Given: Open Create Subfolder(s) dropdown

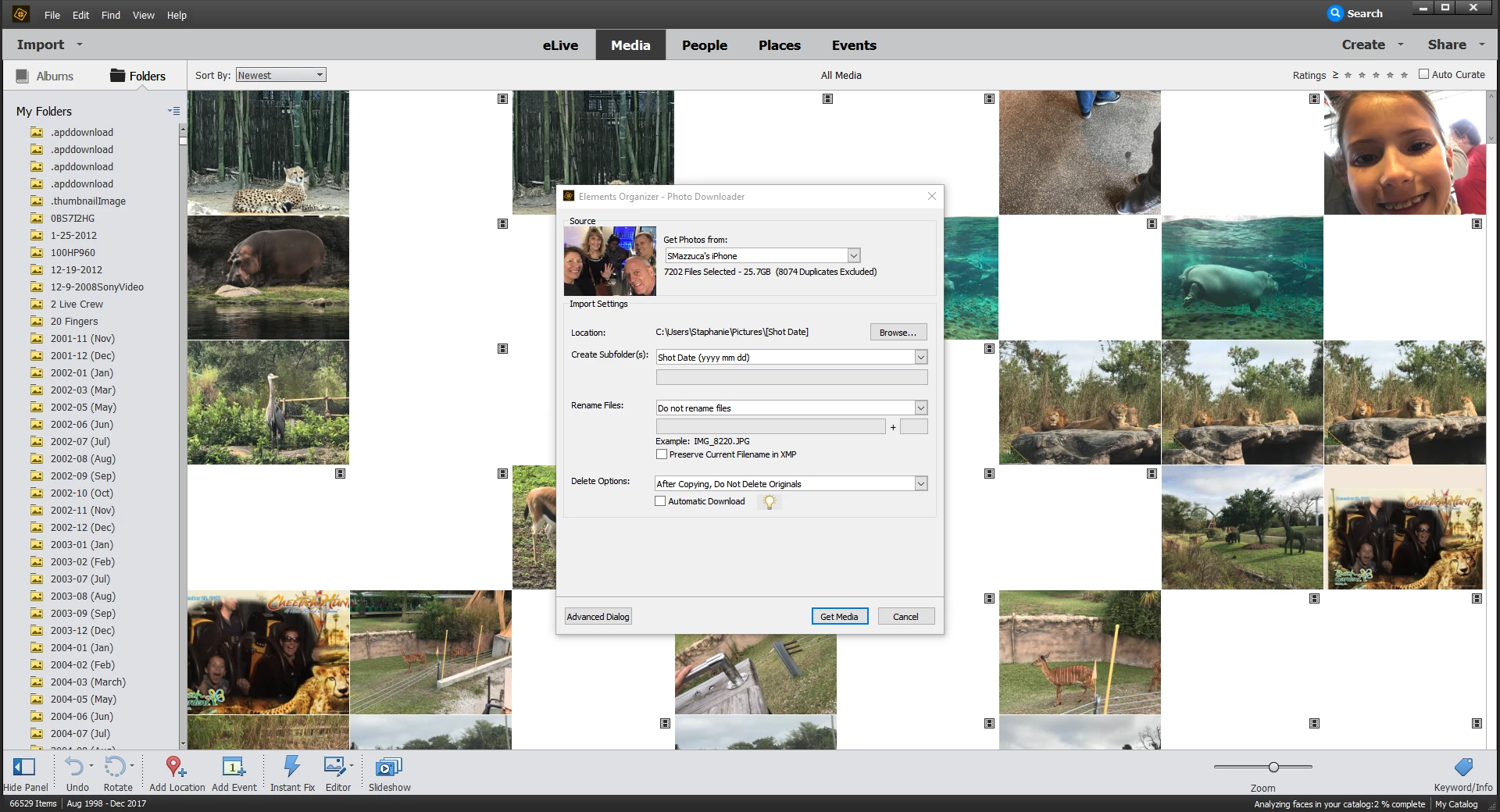Looking at the screenshot, I should (x=792, y=357).
